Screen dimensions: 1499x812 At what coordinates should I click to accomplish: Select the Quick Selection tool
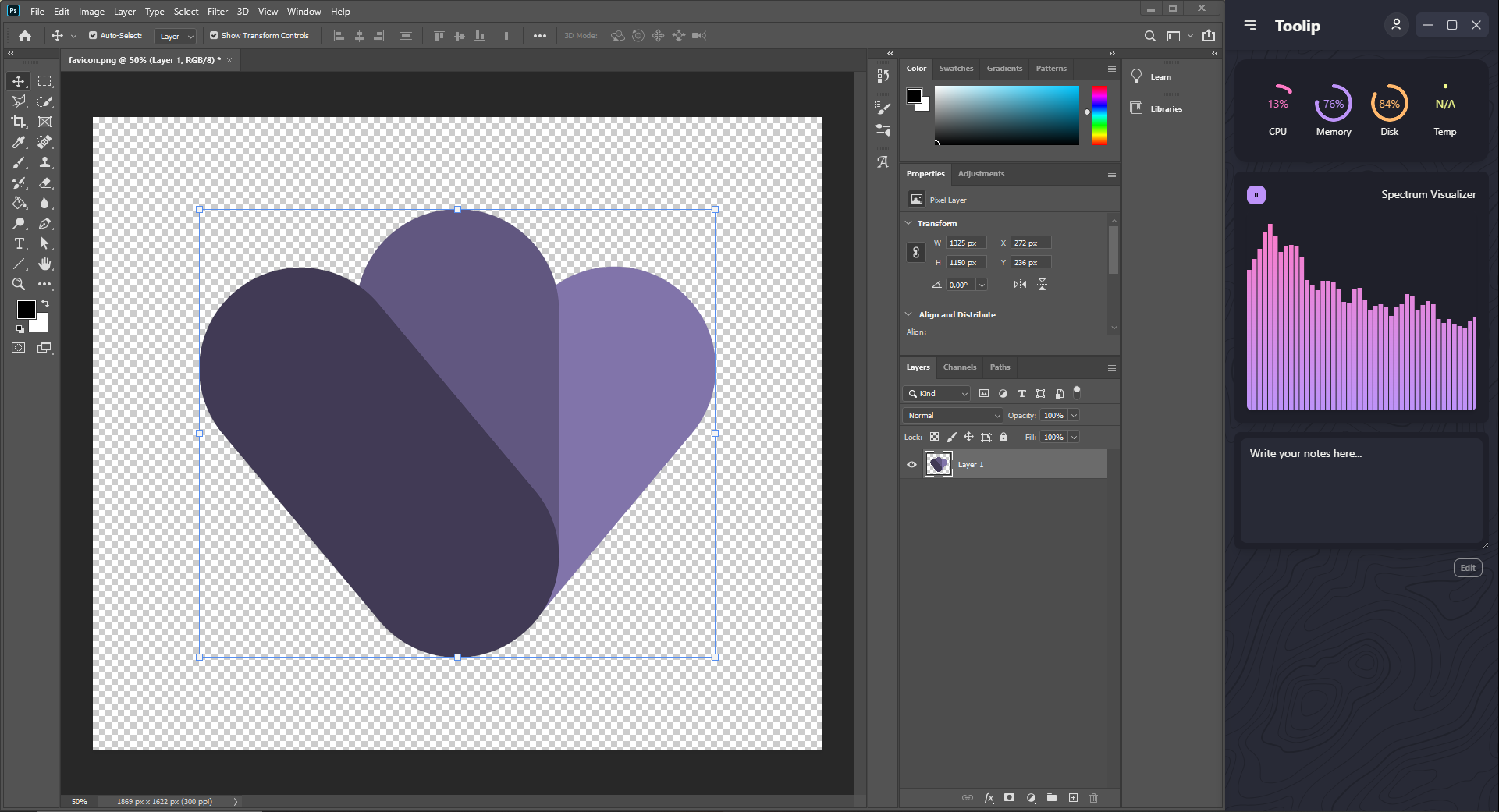(x=45, y=101)
